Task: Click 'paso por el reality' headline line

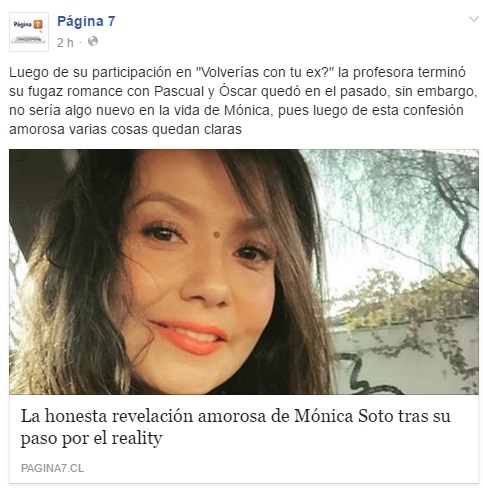Action: [91, 438]
